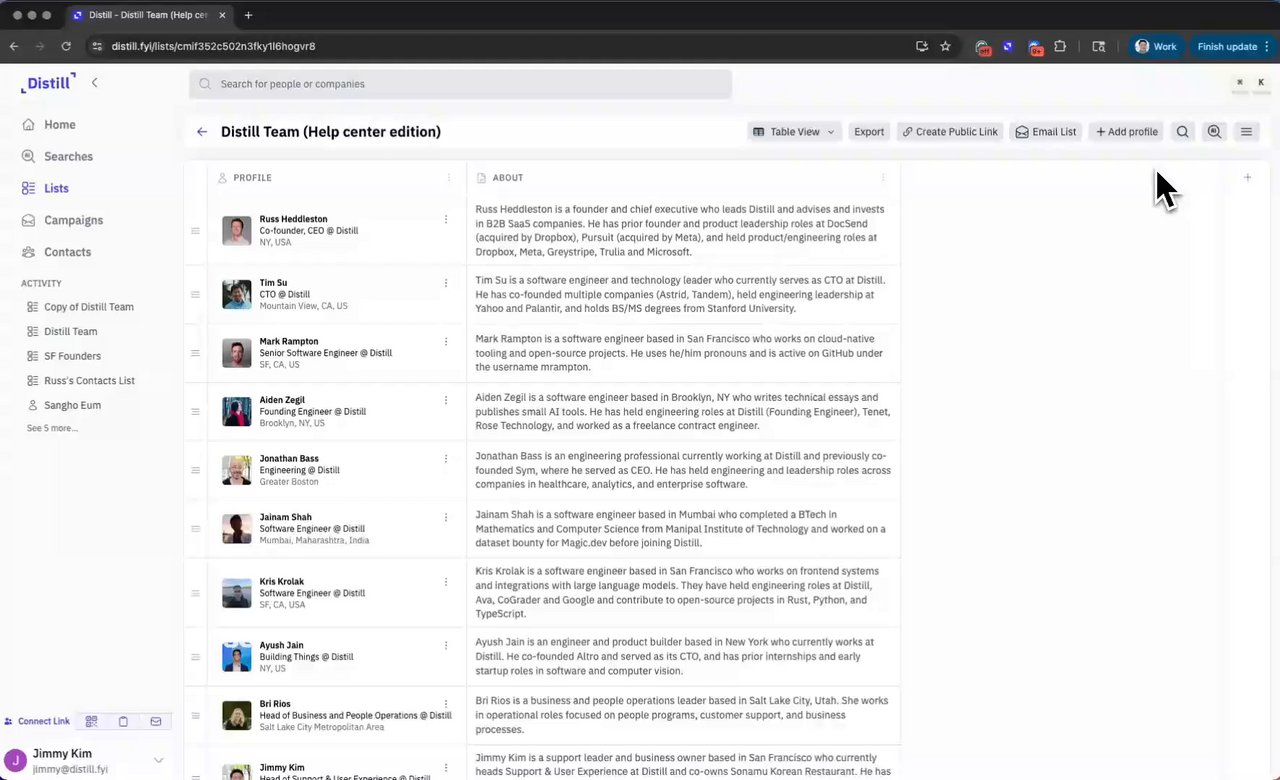Click the Email List button
Screen dimensions: 1280x780
coord(1046,132)
